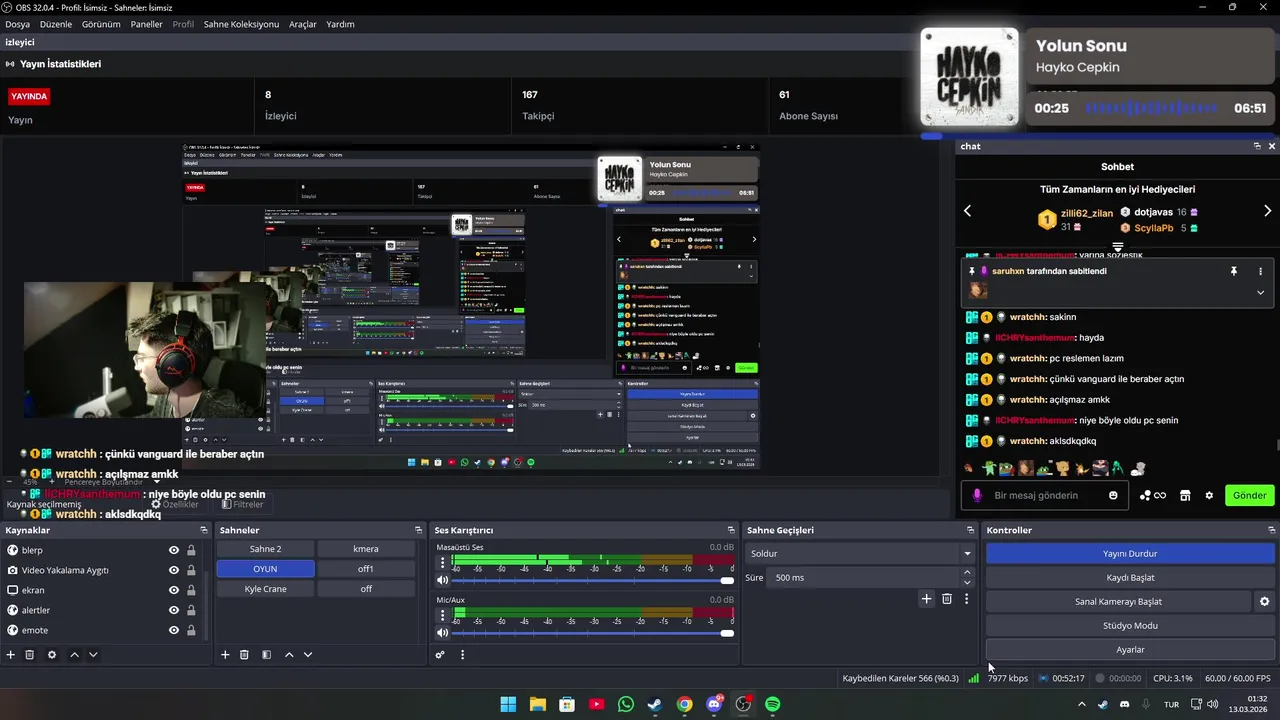Move source down in Kaynaklar list
The image size is (1280, 720).
coord(93,655)
